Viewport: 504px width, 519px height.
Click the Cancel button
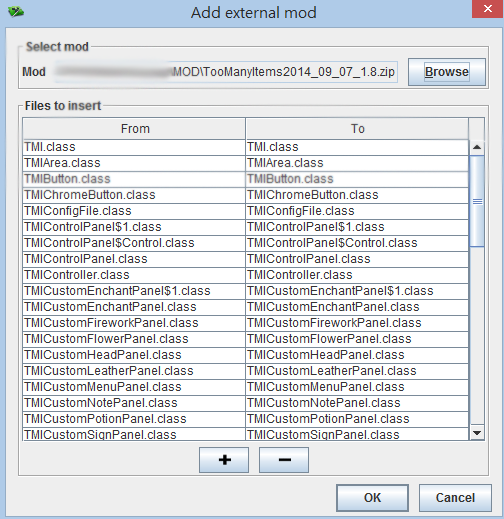(455, 498)
